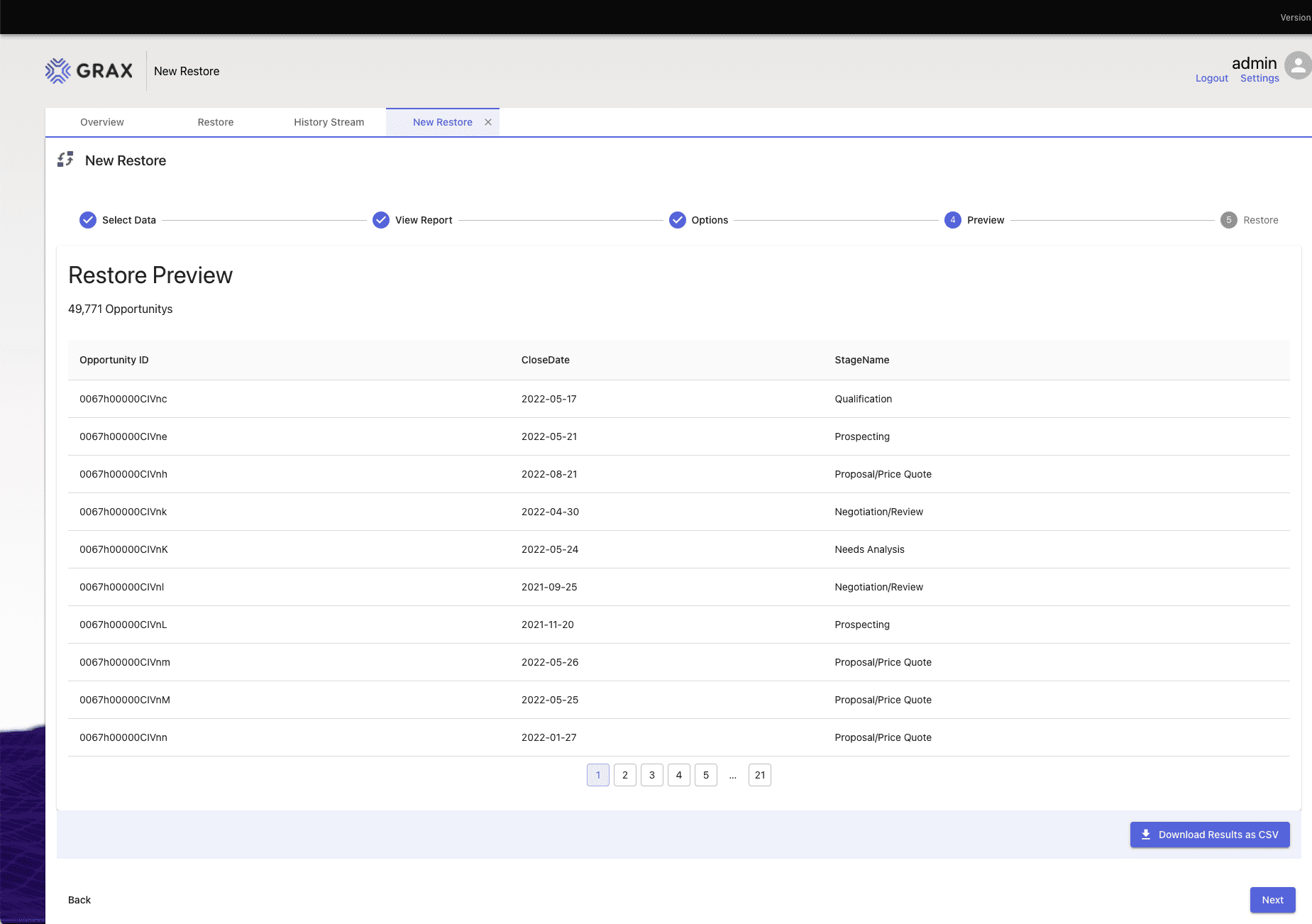Click close date 2022-05-21
1312x924 pixels.
coord(549,436)
